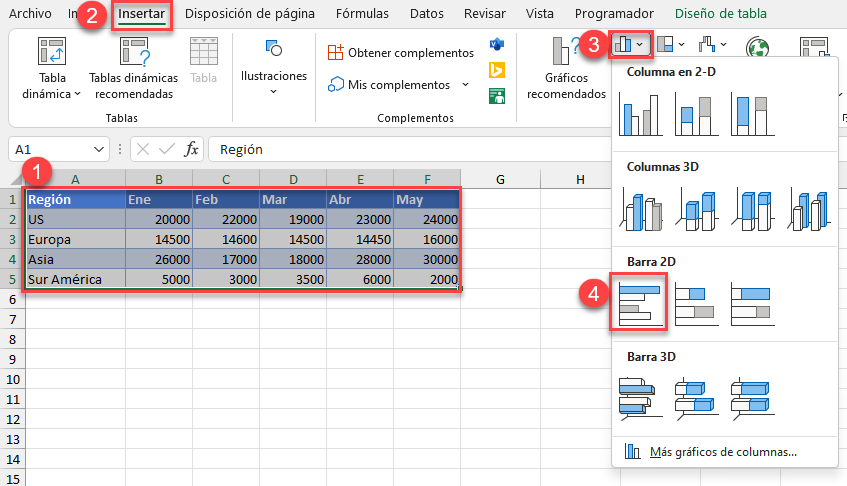Screen dimensions: 847x486
Task: Choose the 3D stacked bar chart
Action: tap(697, 399)
